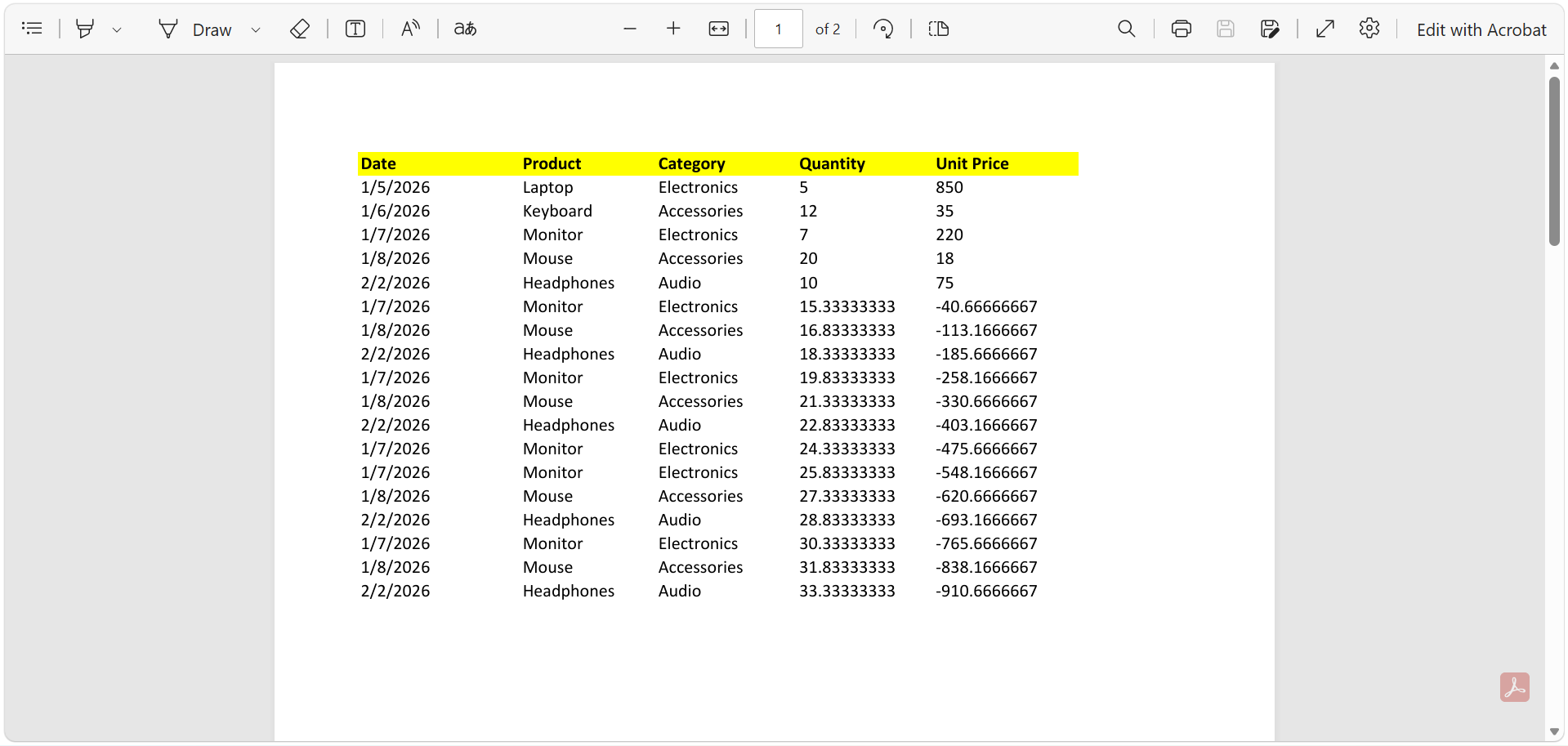The height and width of the screenshot is (746, 1568).
Task: Switch to two-page view
Action: click(x=939, y=29)
